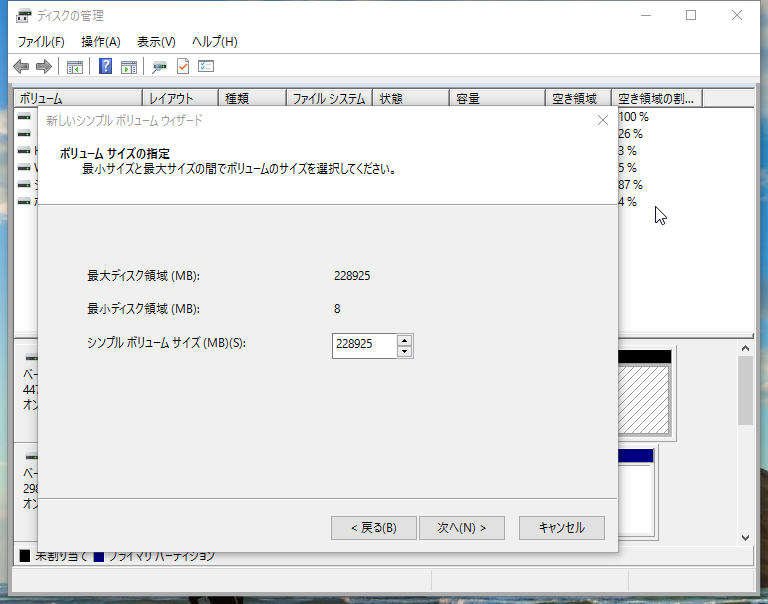The width and height of the screenshot is (768, 604).
Task: Open the 操作(A) menu
Action: coord(101,42)
